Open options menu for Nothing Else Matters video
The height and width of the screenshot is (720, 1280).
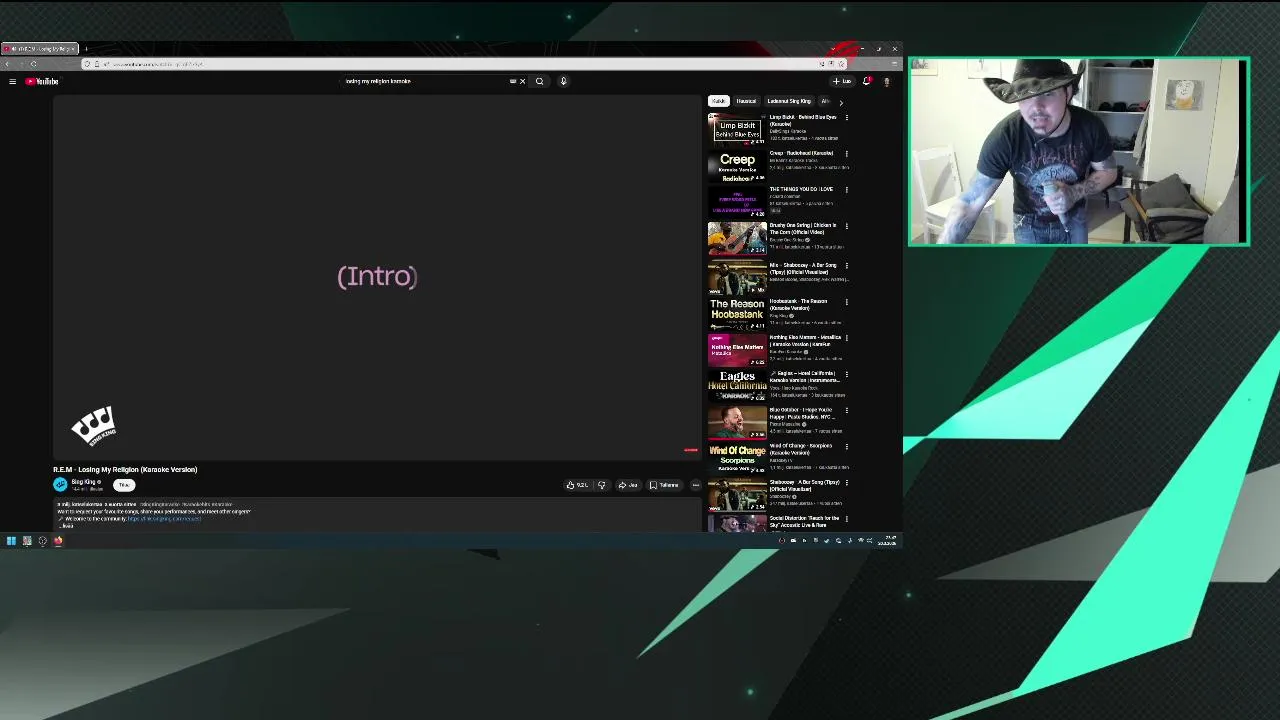tap(847, 338)
